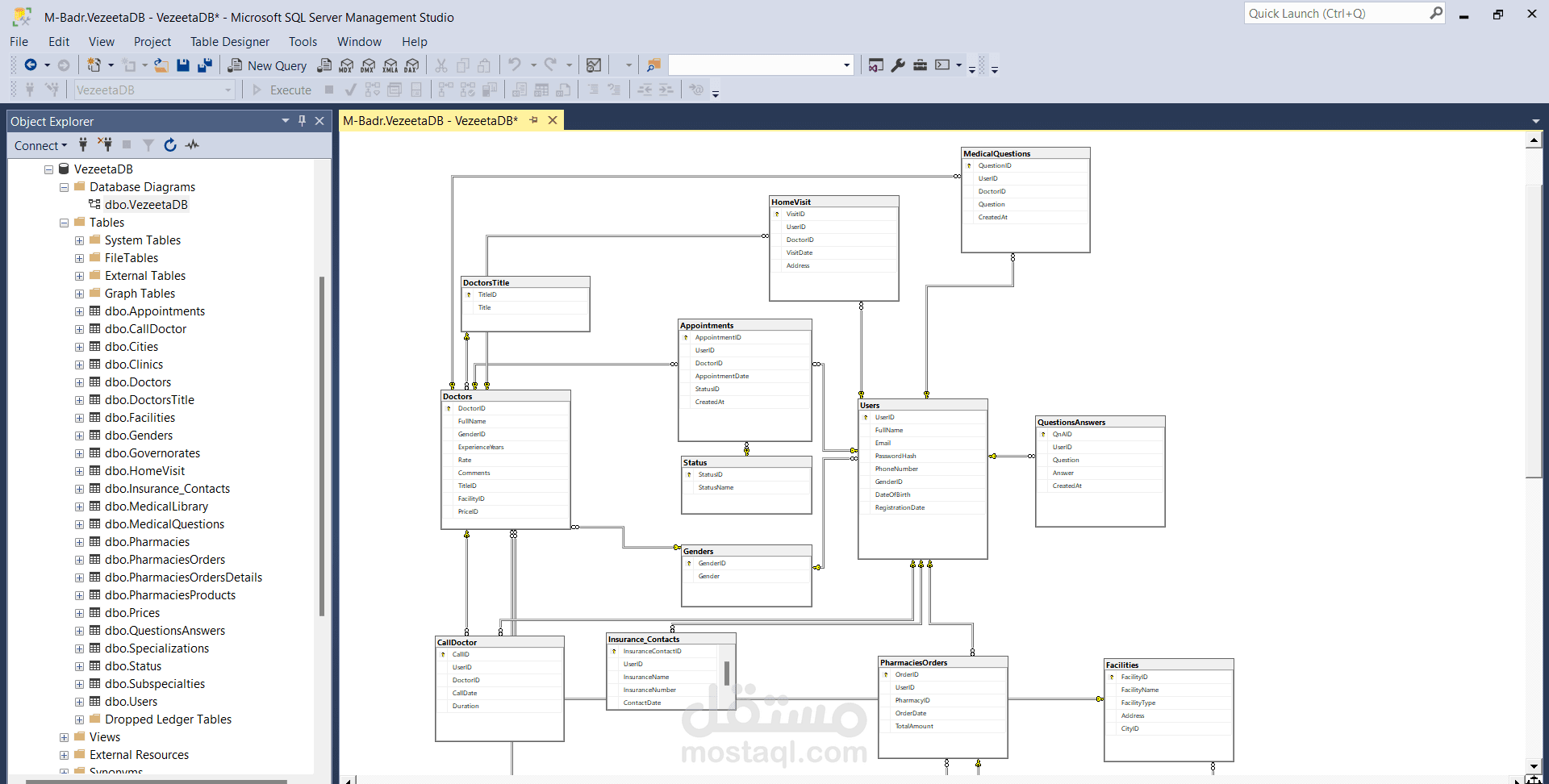Expand the dbo.Appointments table node
The image size is (1549, 784).
79,311
